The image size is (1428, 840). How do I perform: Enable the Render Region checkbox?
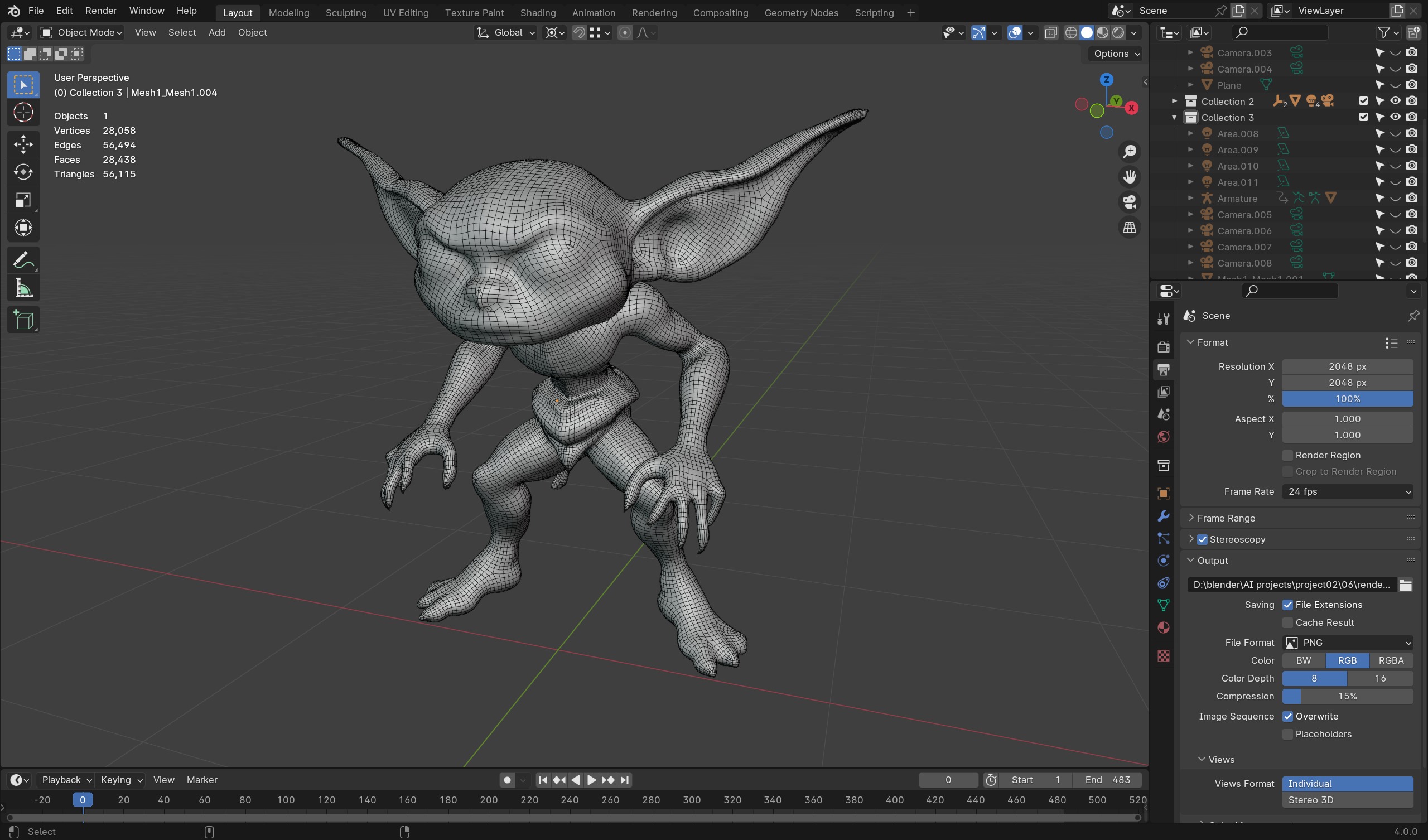point(1287,456)
